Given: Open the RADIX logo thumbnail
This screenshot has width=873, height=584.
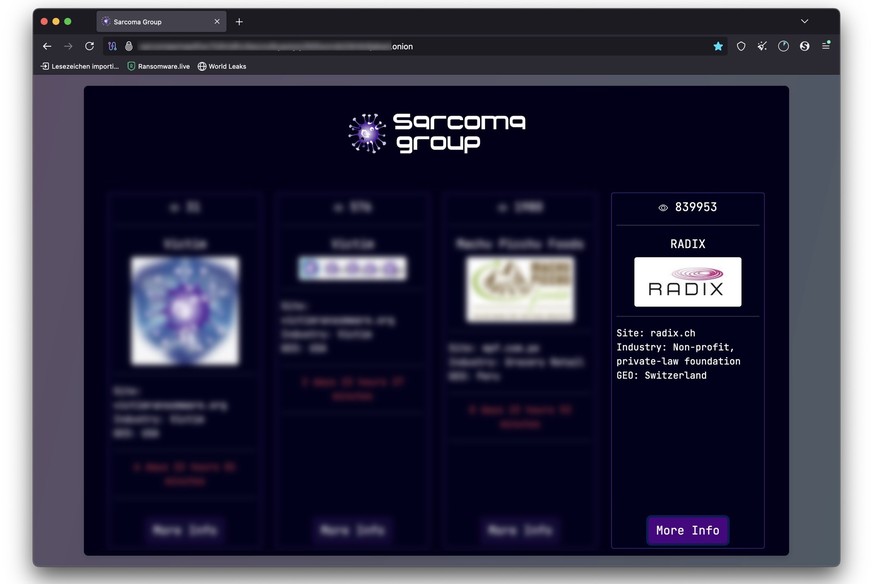Looking at the screenshot, I should tap(688, 282).
